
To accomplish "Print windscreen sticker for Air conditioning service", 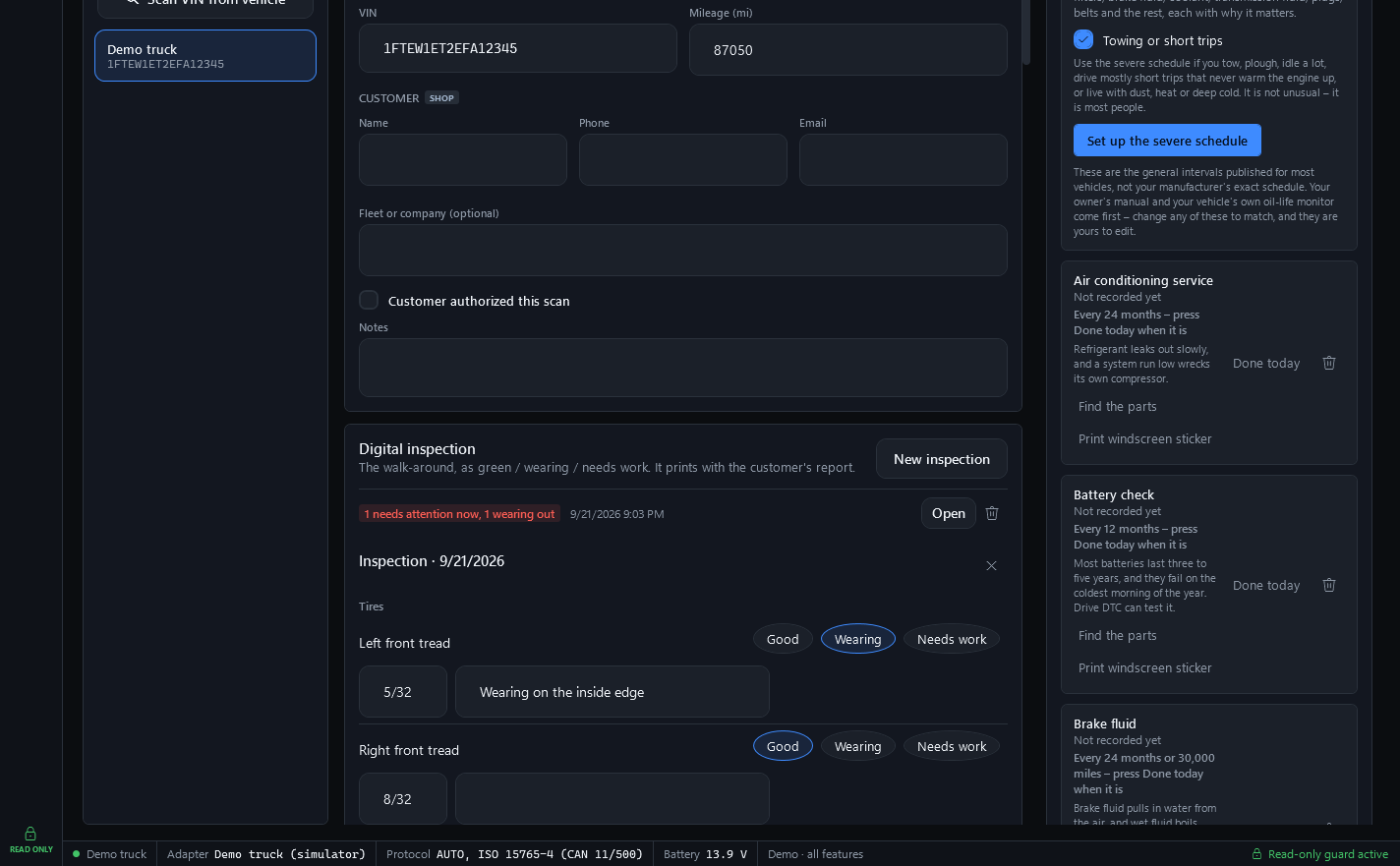I will (x=1145, y=438).
